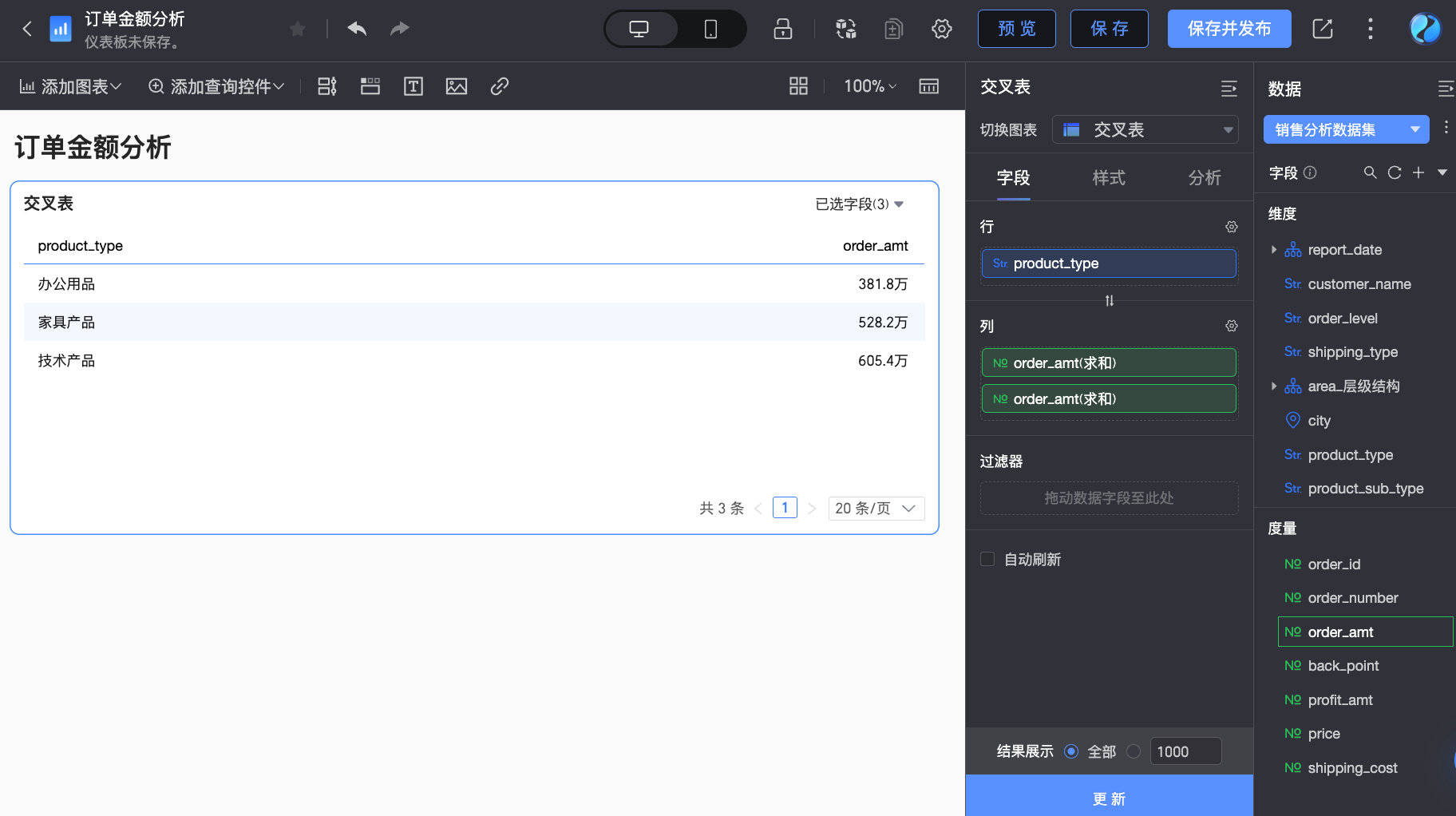Open the 分析 tab
The height and width of the screenshot is (816, 1456).
pos(1204,177)
